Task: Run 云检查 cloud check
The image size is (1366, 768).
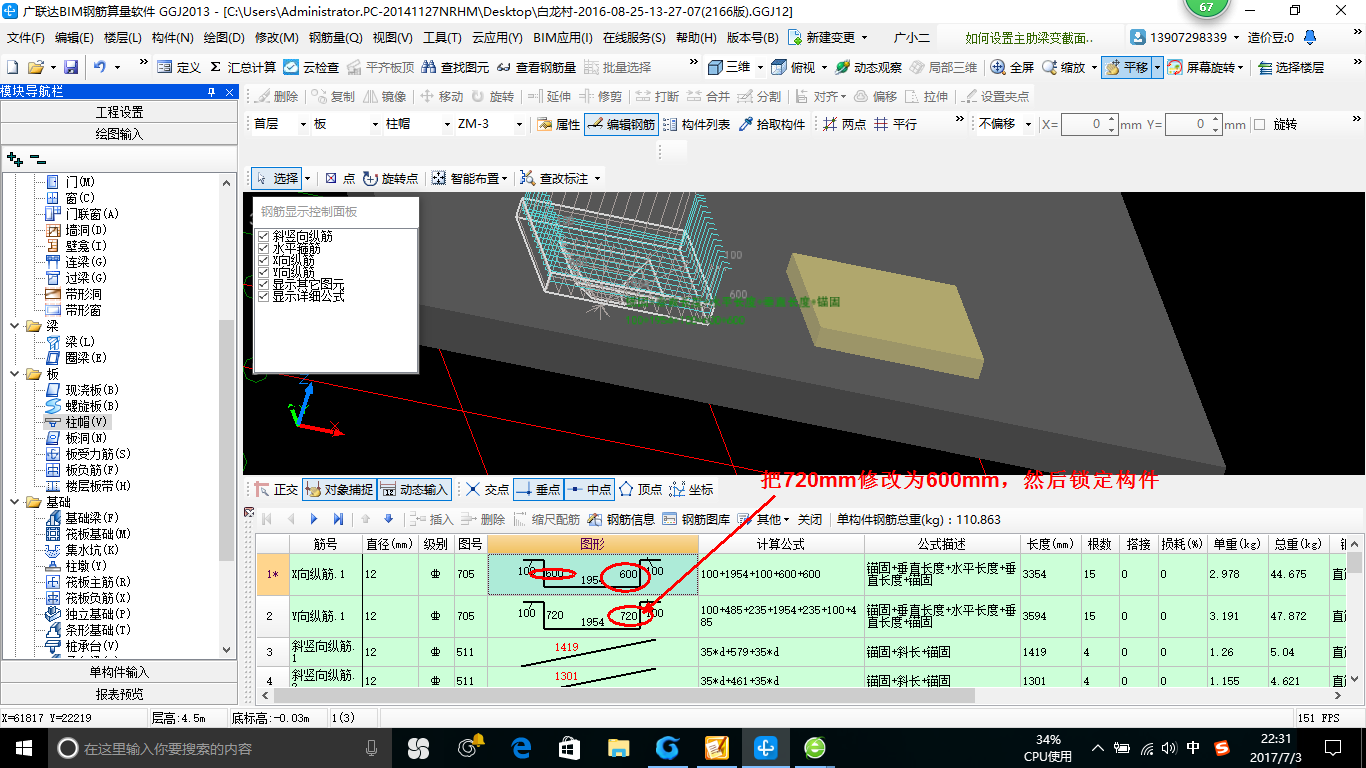Action: [311, 67]
